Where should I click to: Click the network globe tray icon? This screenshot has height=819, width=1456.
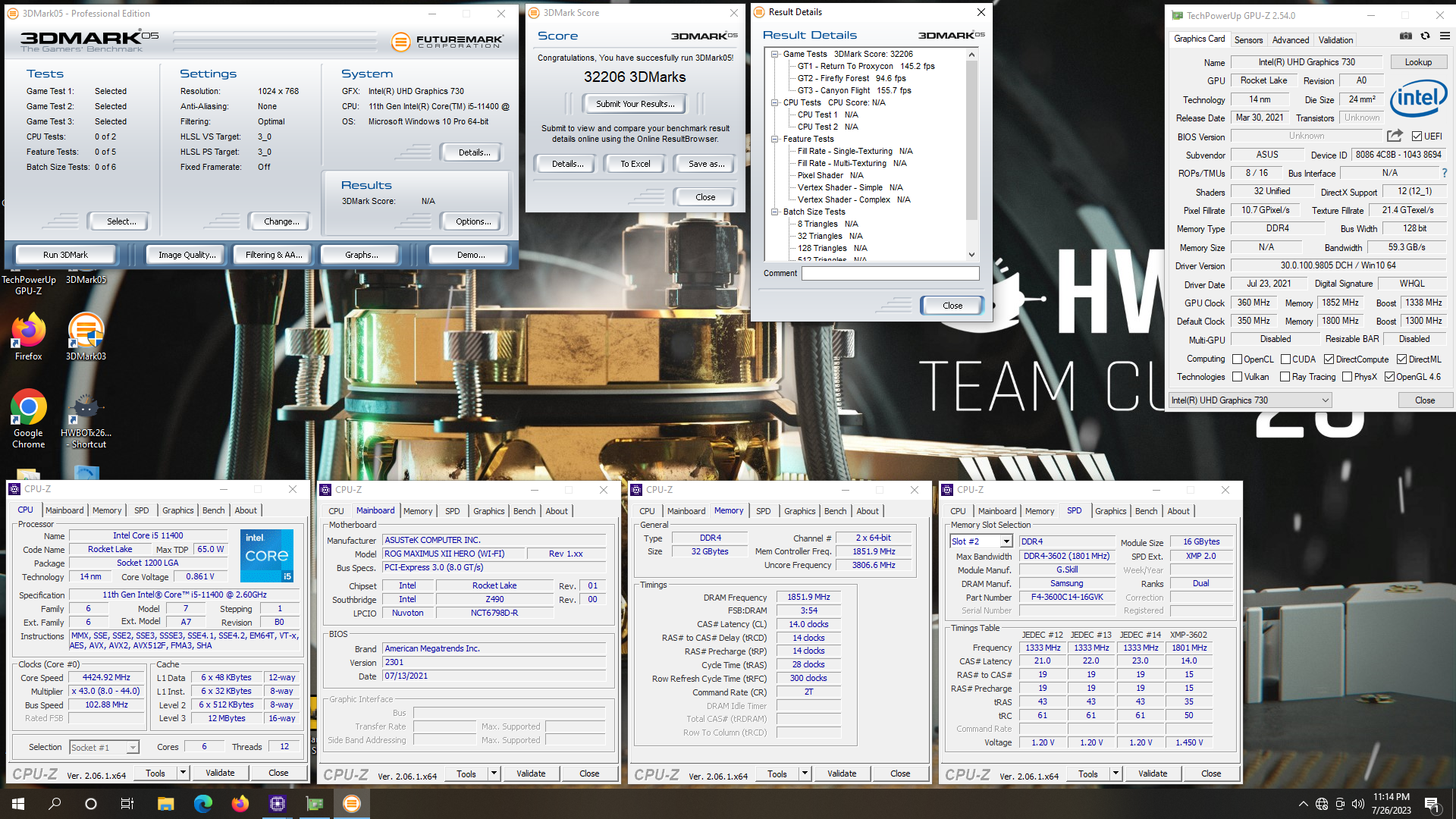click(x=1322, y=804)
